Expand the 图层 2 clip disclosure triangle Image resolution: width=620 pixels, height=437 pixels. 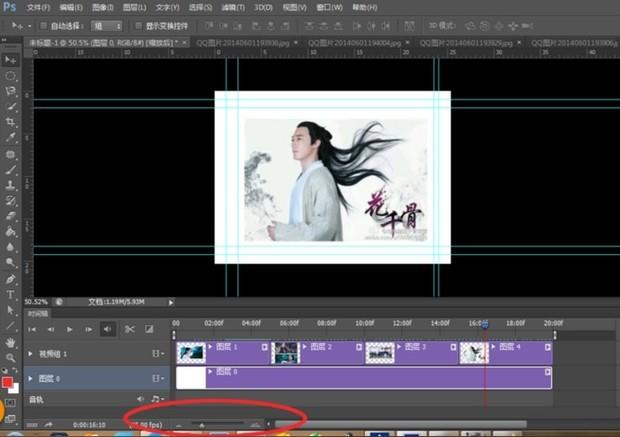click(x=304, y=347)
